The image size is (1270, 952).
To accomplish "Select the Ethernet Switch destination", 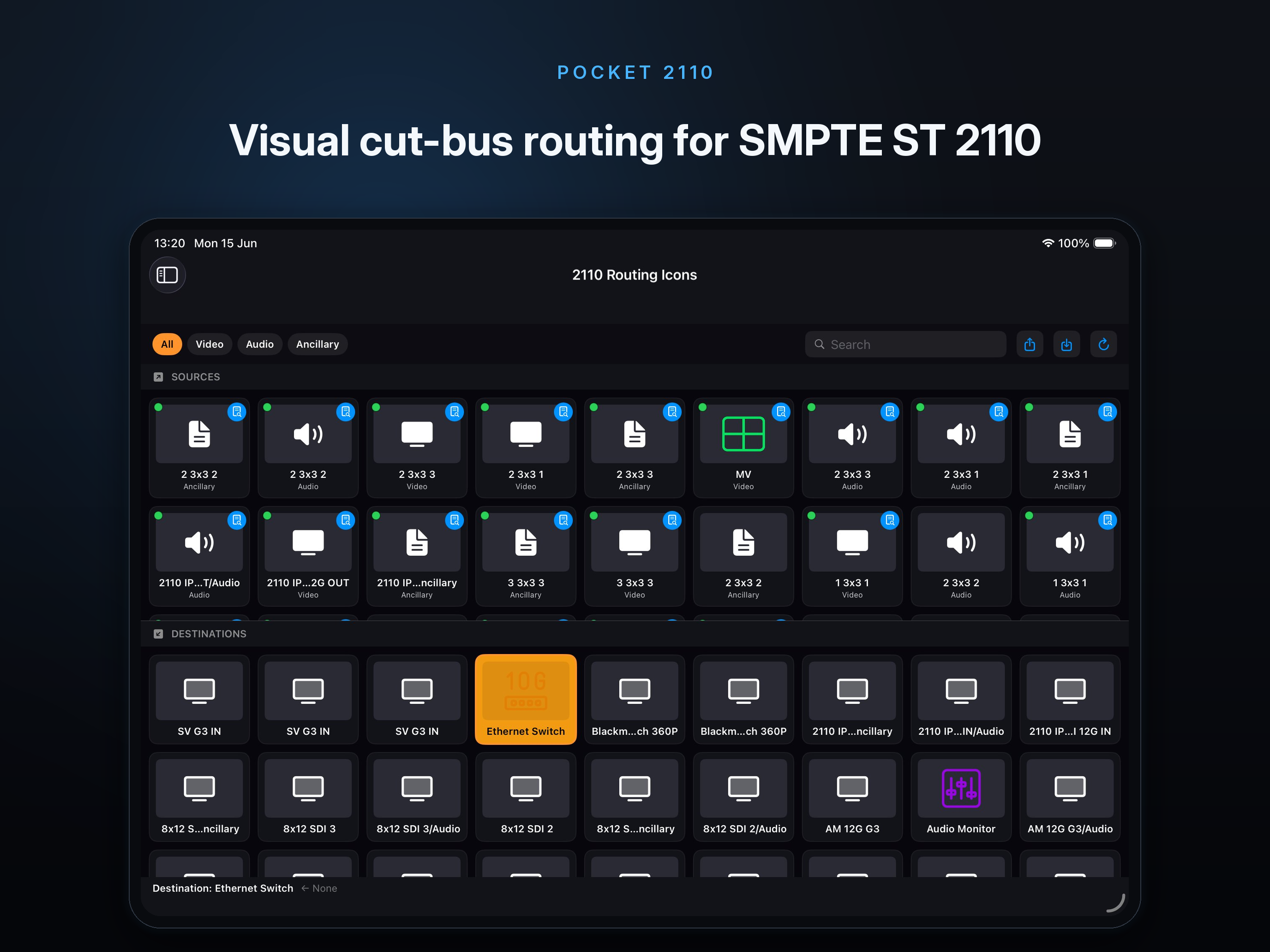I will [x=525, y=700].
